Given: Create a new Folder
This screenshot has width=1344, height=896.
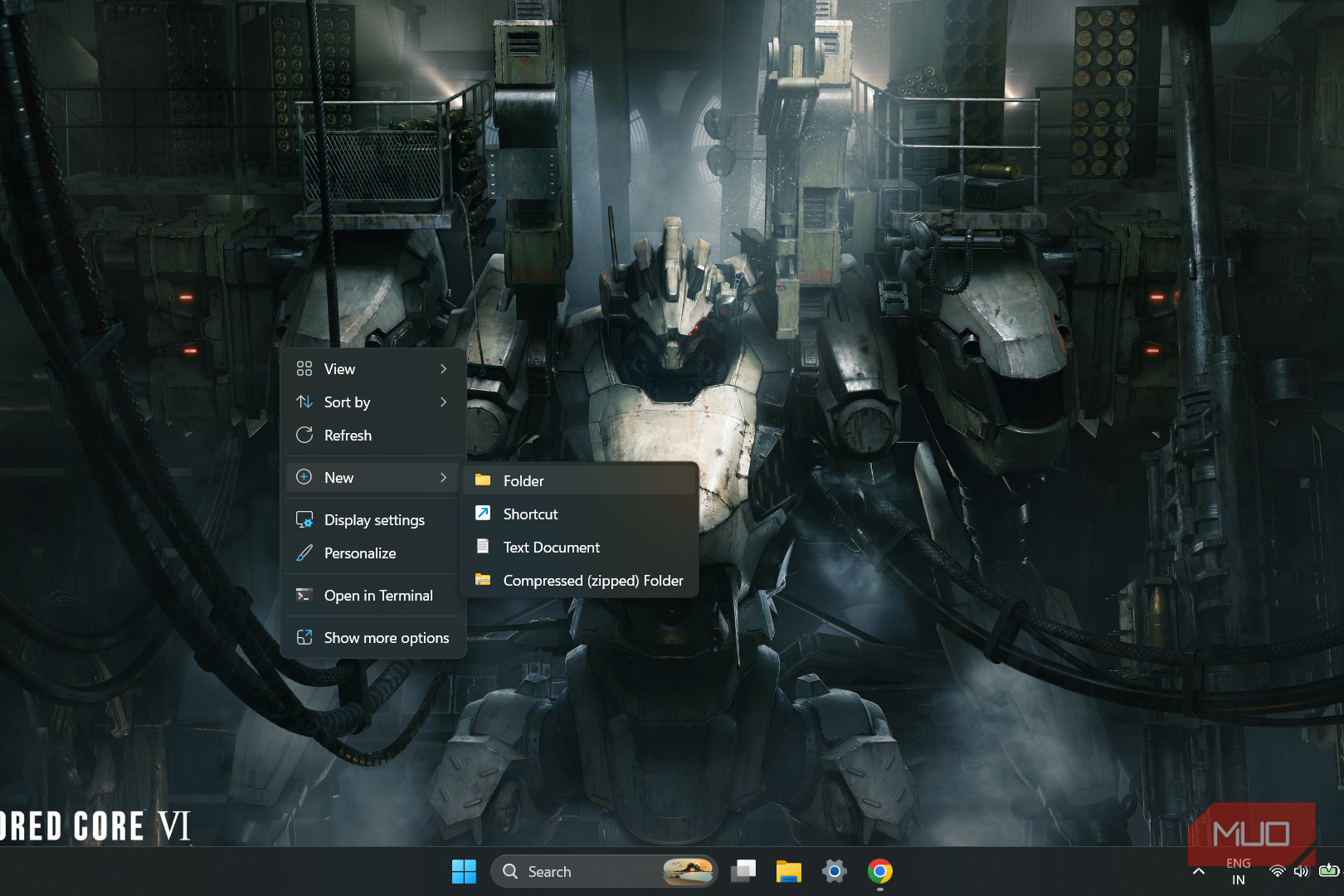Looking at the screenshot, I should pyautogui.click(x=581, y=481).
